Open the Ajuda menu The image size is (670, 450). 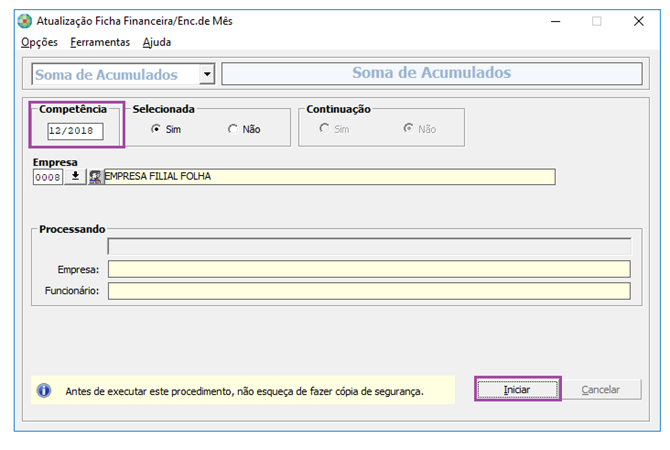click(x=157, y=42)
